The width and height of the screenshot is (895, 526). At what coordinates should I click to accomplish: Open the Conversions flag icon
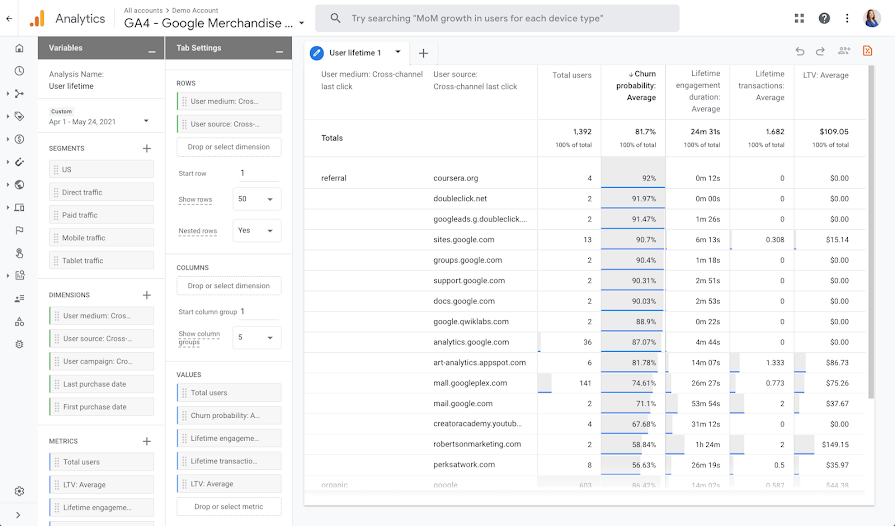tap(19, 230)
